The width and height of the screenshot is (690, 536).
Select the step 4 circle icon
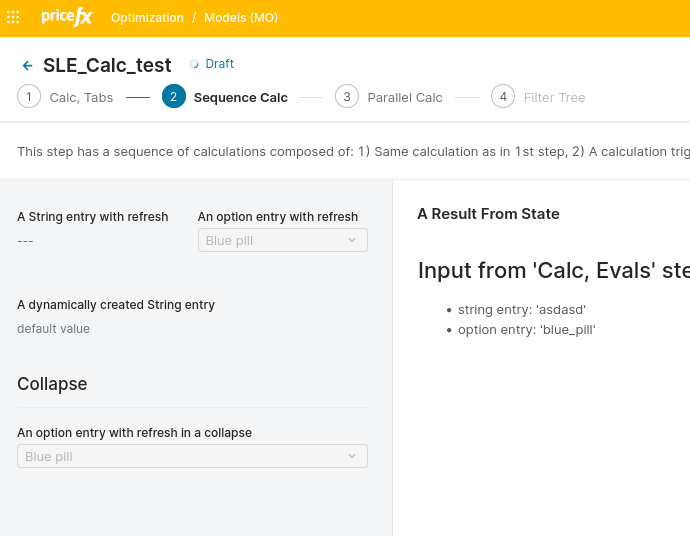503,97
